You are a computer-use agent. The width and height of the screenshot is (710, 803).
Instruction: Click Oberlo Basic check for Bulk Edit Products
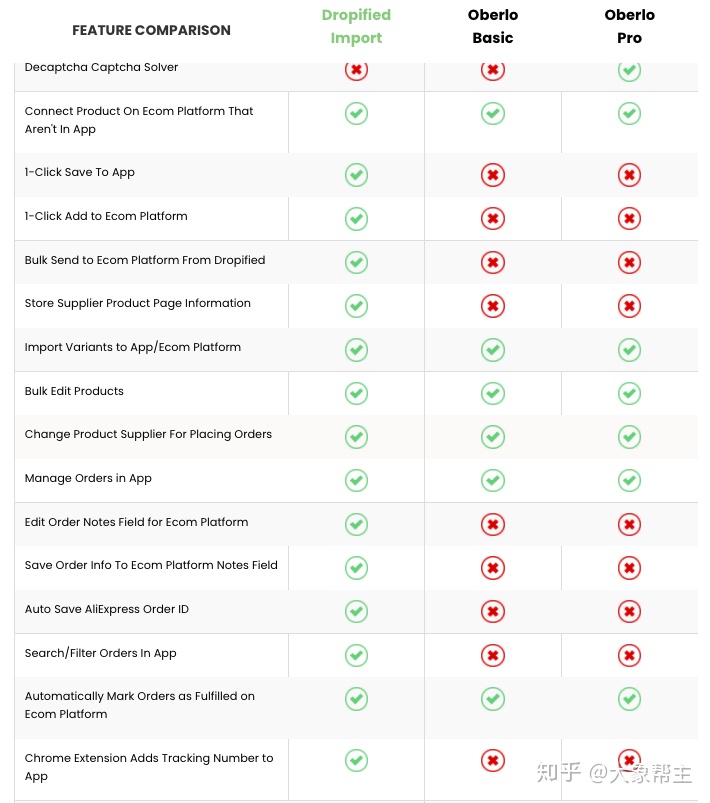(492, 394)
